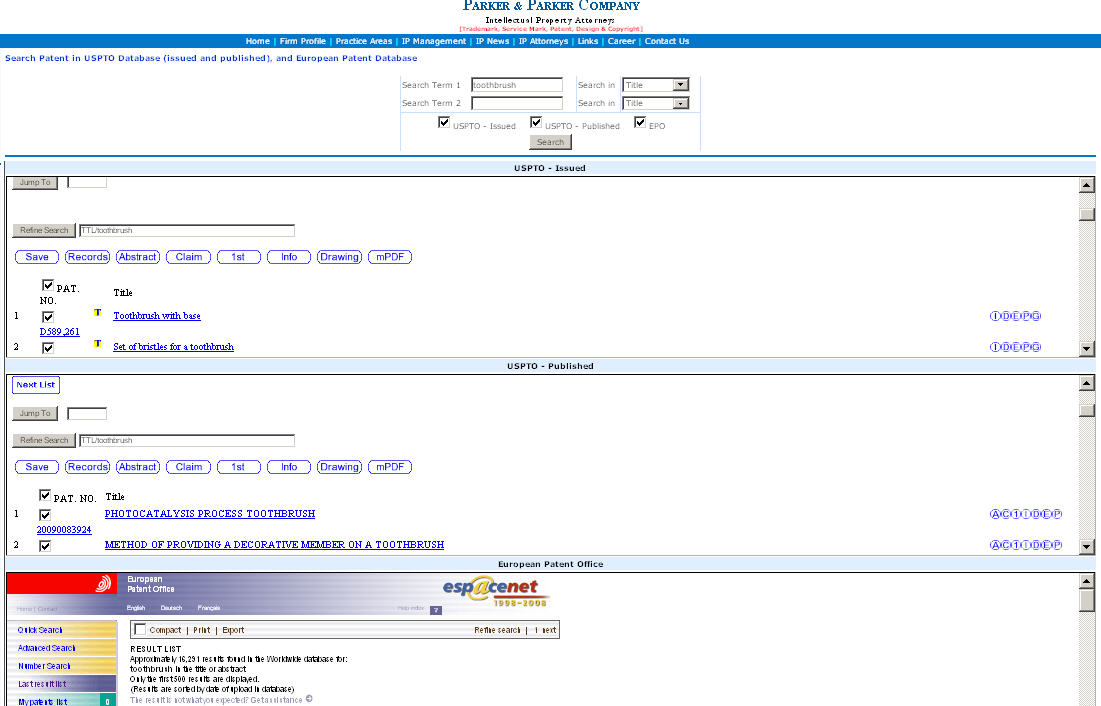Screen dimensions: 1101x706
Task: Click the D icon for Set of bristles row
Action: pos(1005,347)
